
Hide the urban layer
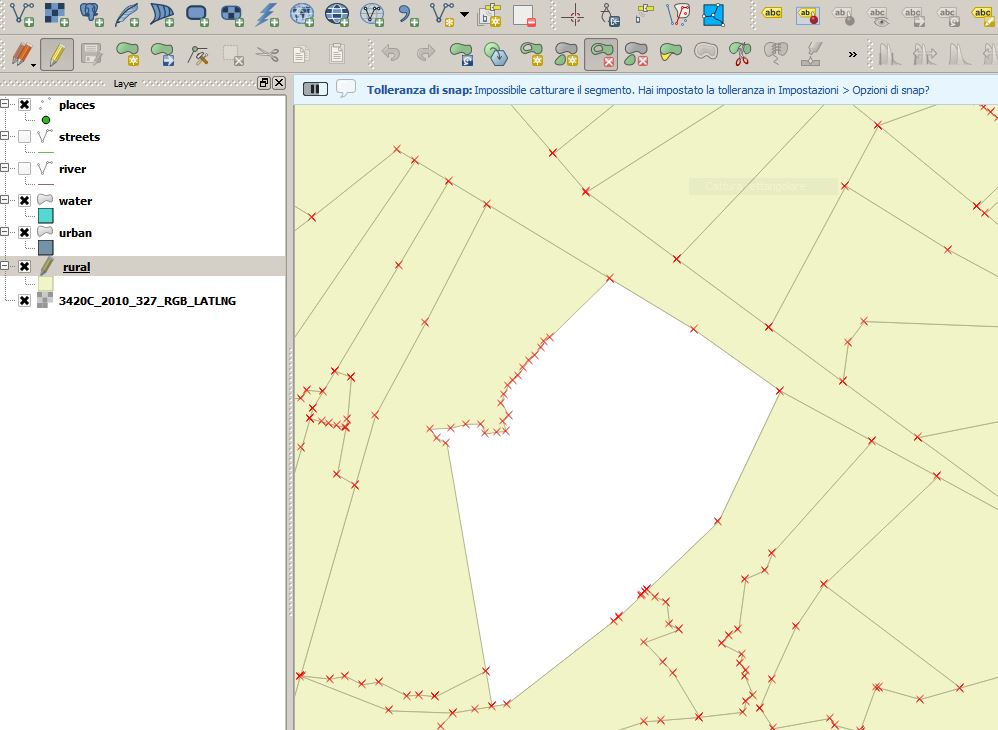click(x=25, y=232)
